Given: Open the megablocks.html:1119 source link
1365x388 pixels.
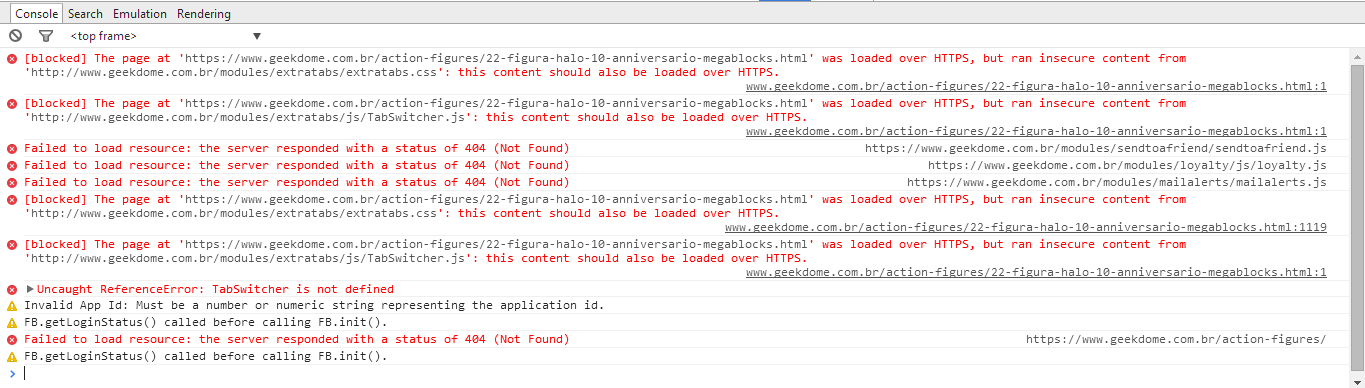Looking at the screenshot, I should 1025,228.
